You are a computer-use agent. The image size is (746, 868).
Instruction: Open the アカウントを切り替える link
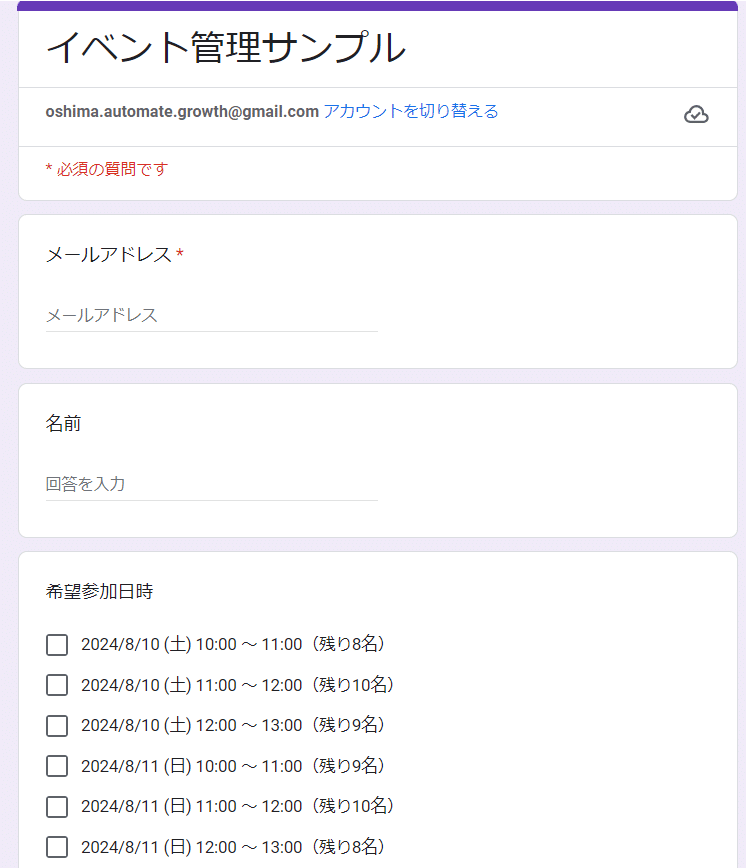point(411,111)
